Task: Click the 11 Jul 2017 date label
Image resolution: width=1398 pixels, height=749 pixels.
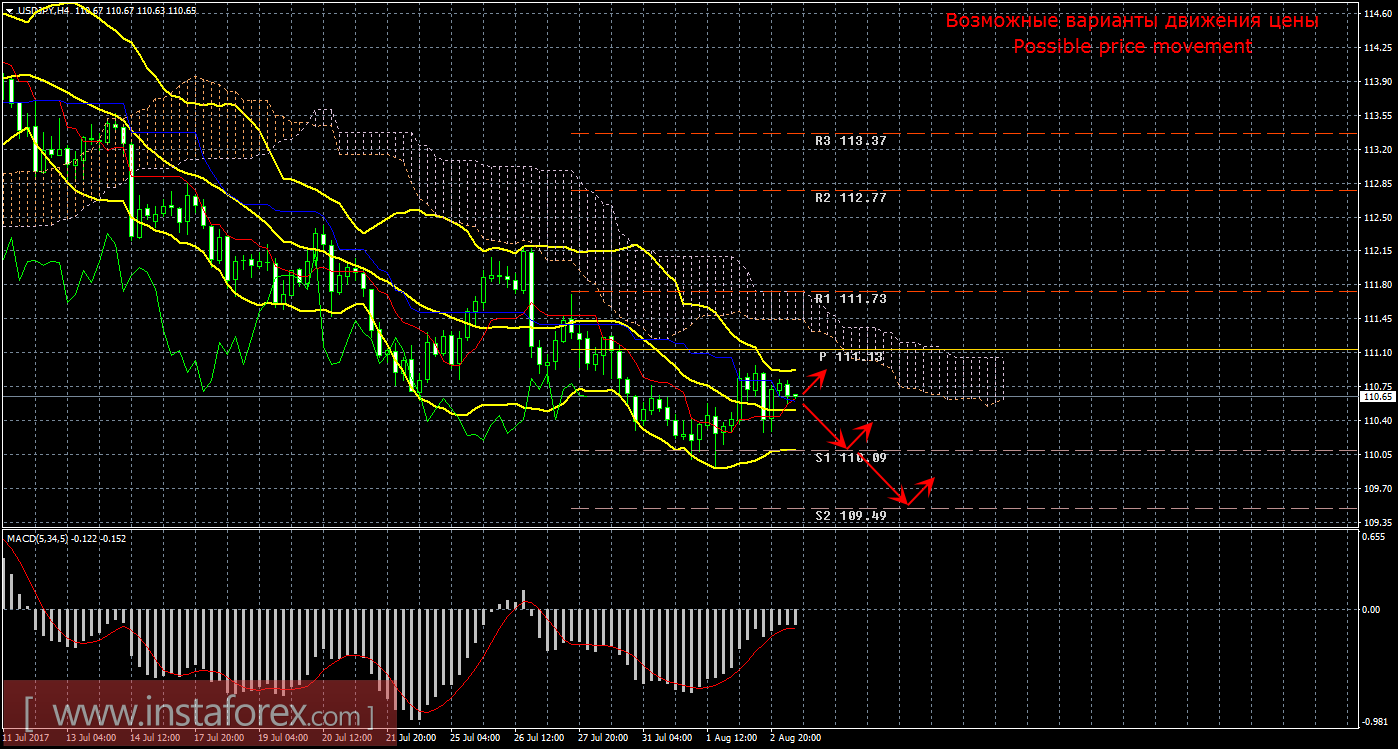Action: [x=27, y=738]
